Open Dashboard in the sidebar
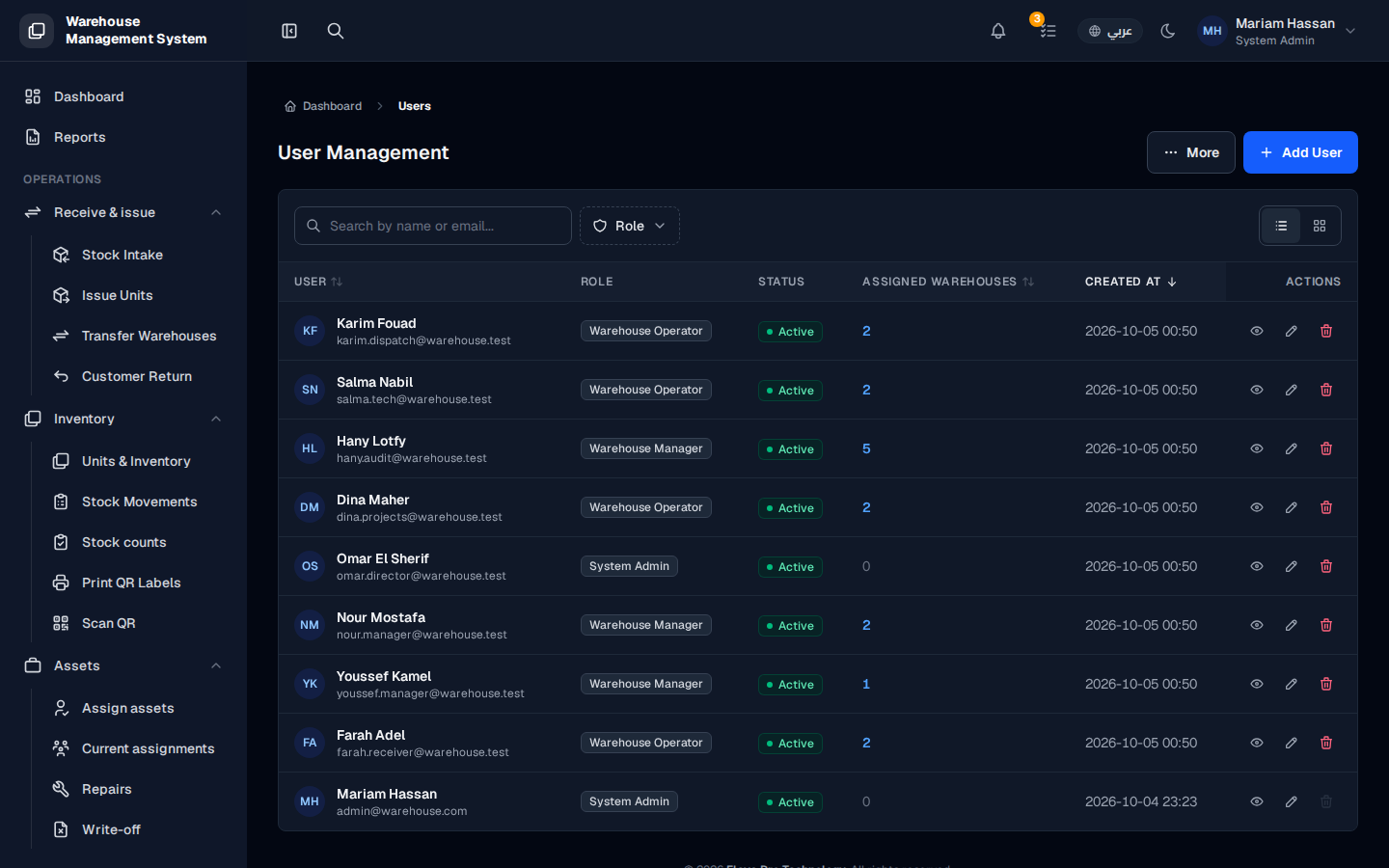 [123, 96]
